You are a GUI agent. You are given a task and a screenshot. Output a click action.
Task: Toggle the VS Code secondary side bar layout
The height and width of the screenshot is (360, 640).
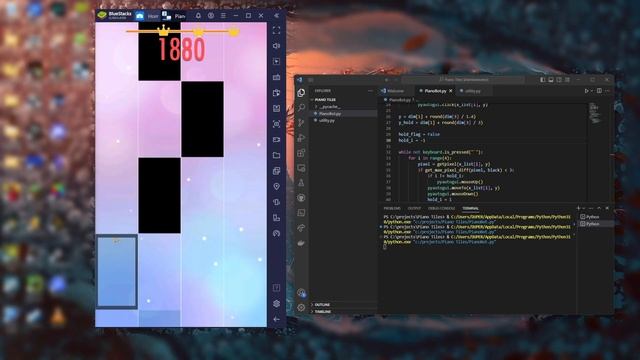point(559,80)
